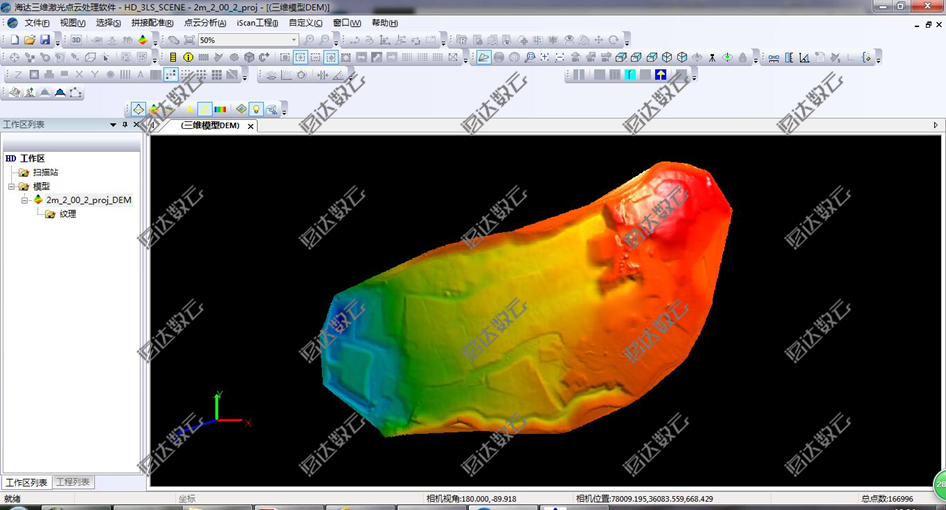Close the 三维模型DEM document tab
The image size is (946, 510).
251,126
